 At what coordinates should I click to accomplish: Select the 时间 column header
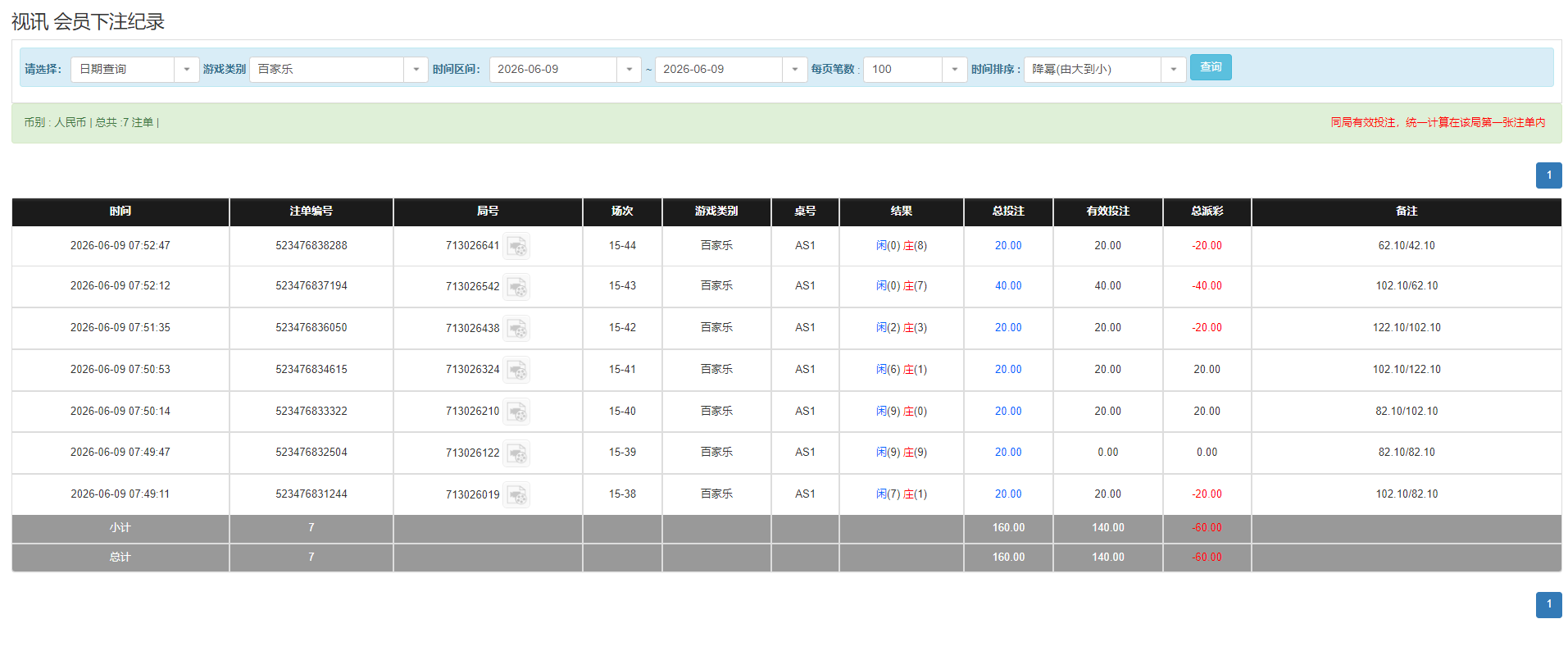tap(120, 212)
